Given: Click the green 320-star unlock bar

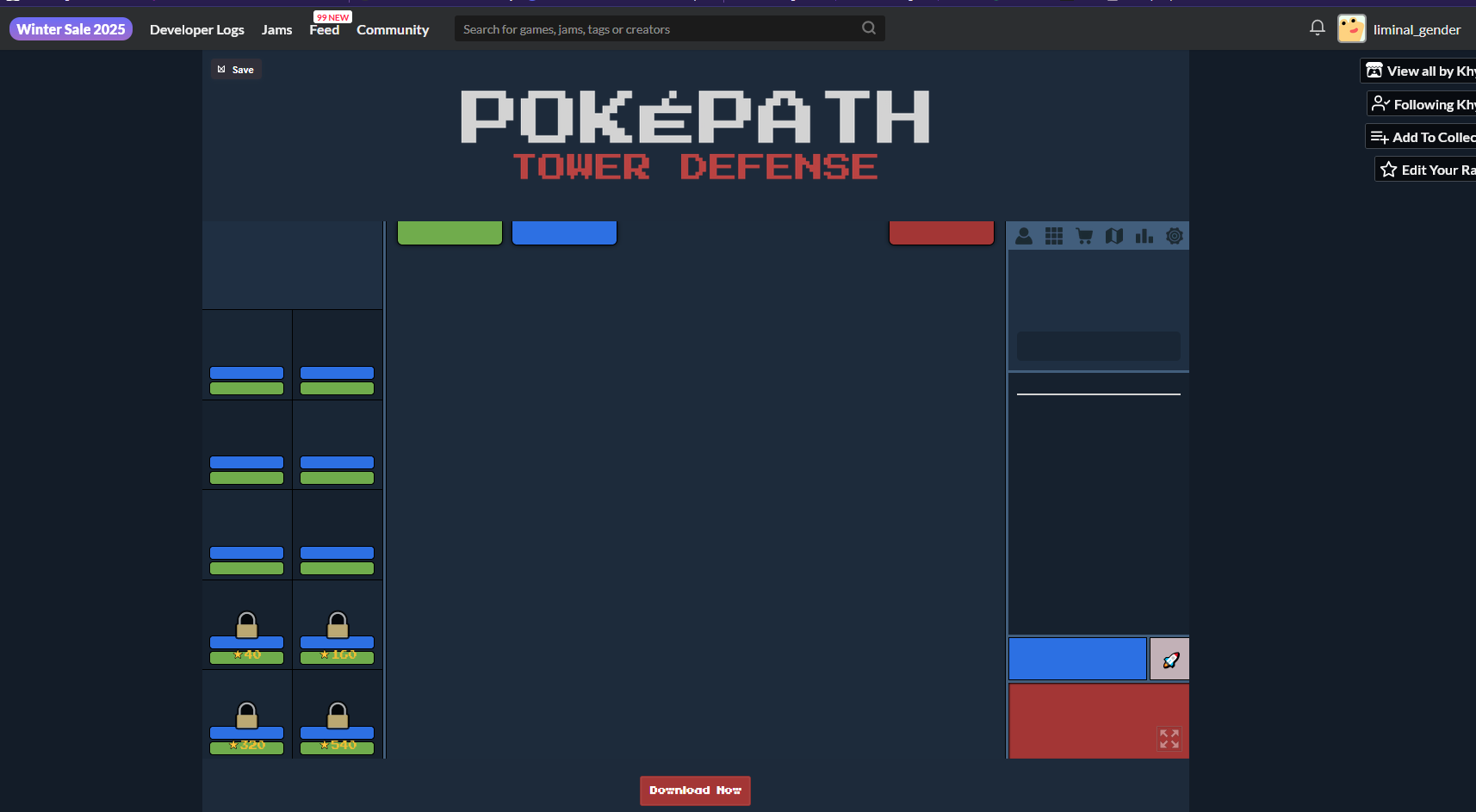Looking at the screenshot, I should click(x=247, y=748).
